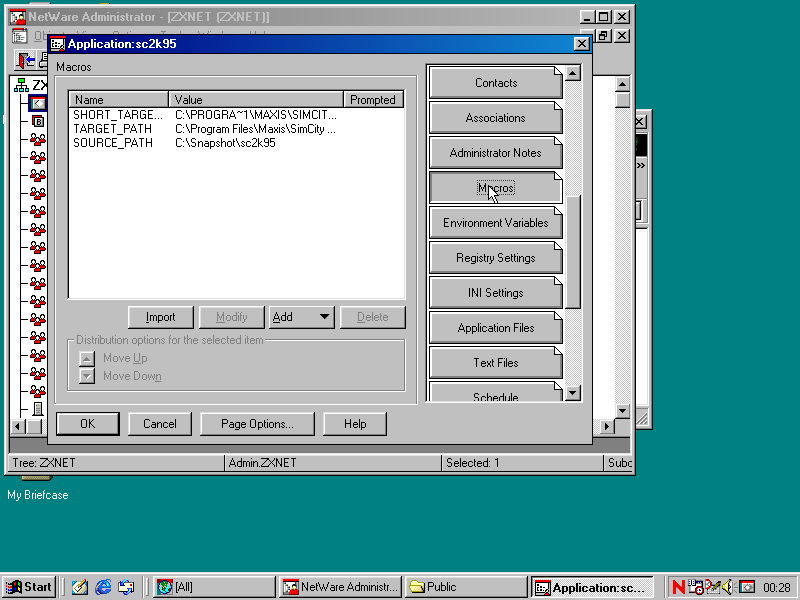This screenshot has width=800, height=600.
Task: Click the C:\PROGRA~1\MAXIS value
Action: 256,115
